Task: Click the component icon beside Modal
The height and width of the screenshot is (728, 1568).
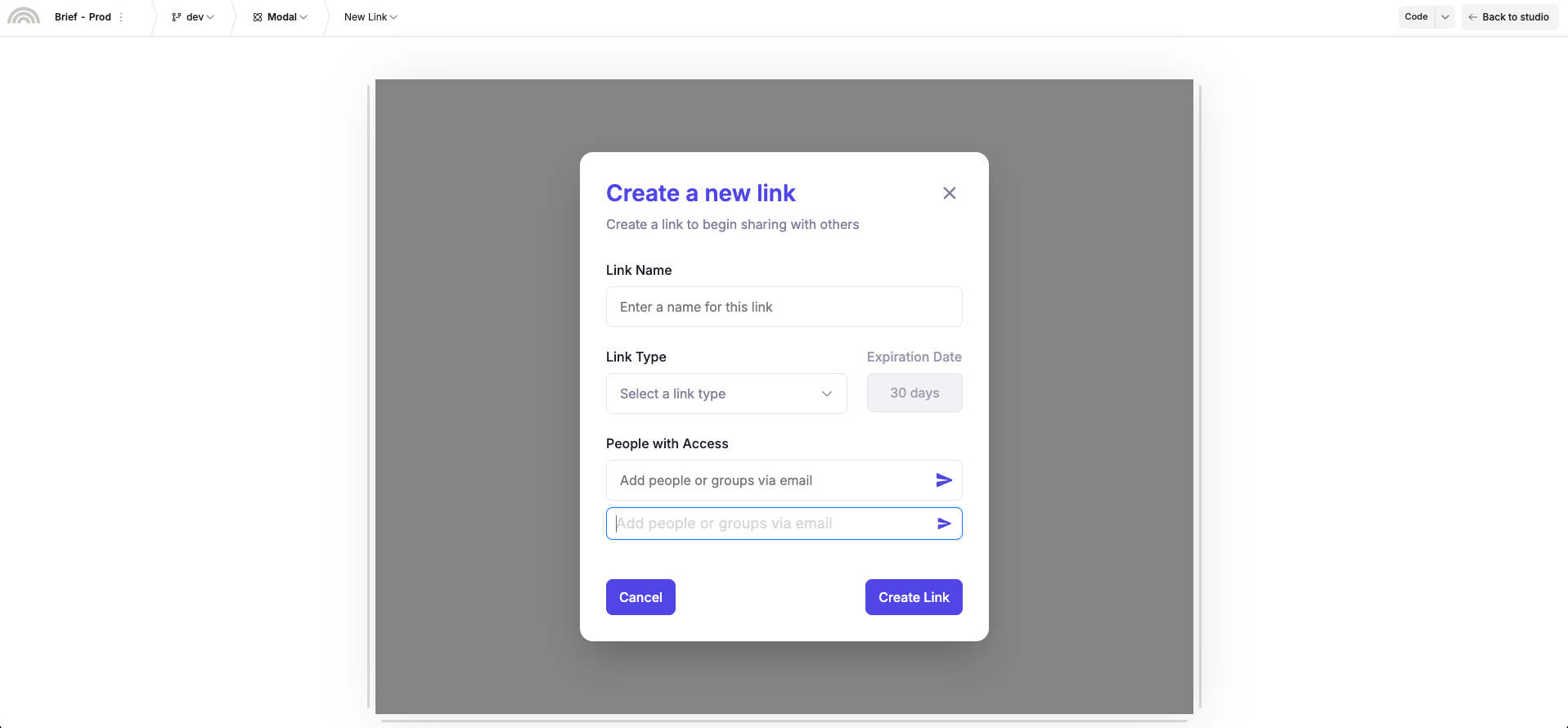Action: 258,17
